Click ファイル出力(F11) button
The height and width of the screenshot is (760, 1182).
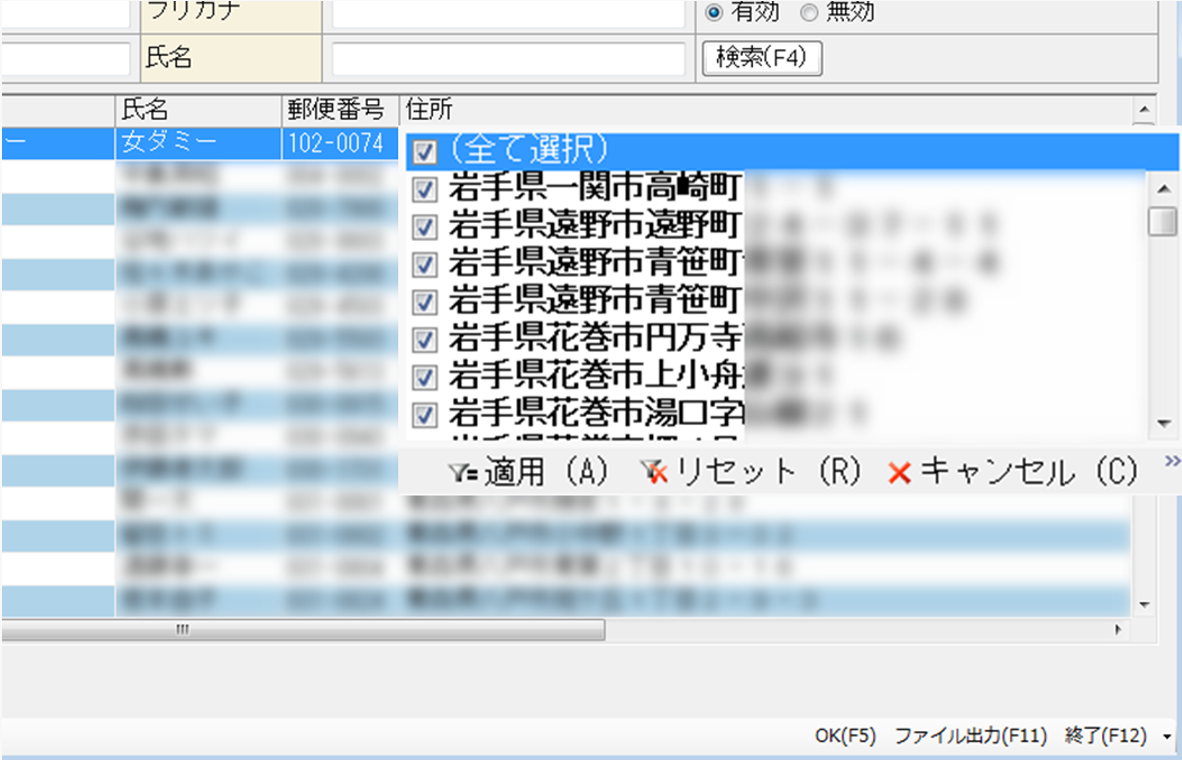point(969,734)
